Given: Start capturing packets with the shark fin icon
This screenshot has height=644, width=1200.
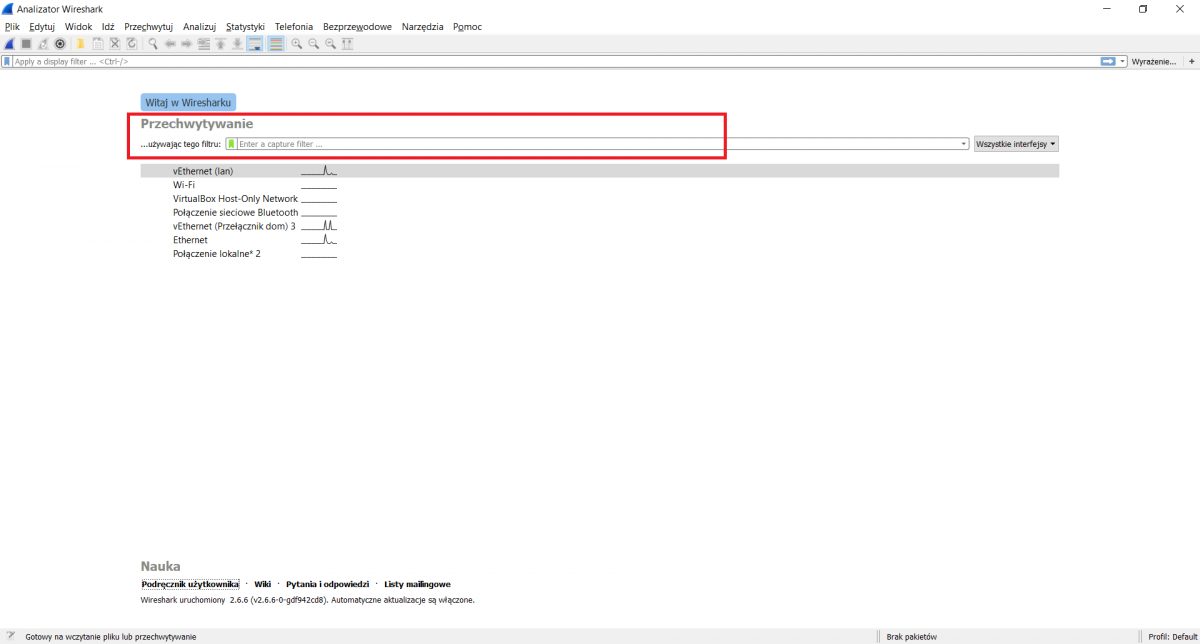Looking at the screenshot, I should tap(9, 44).
